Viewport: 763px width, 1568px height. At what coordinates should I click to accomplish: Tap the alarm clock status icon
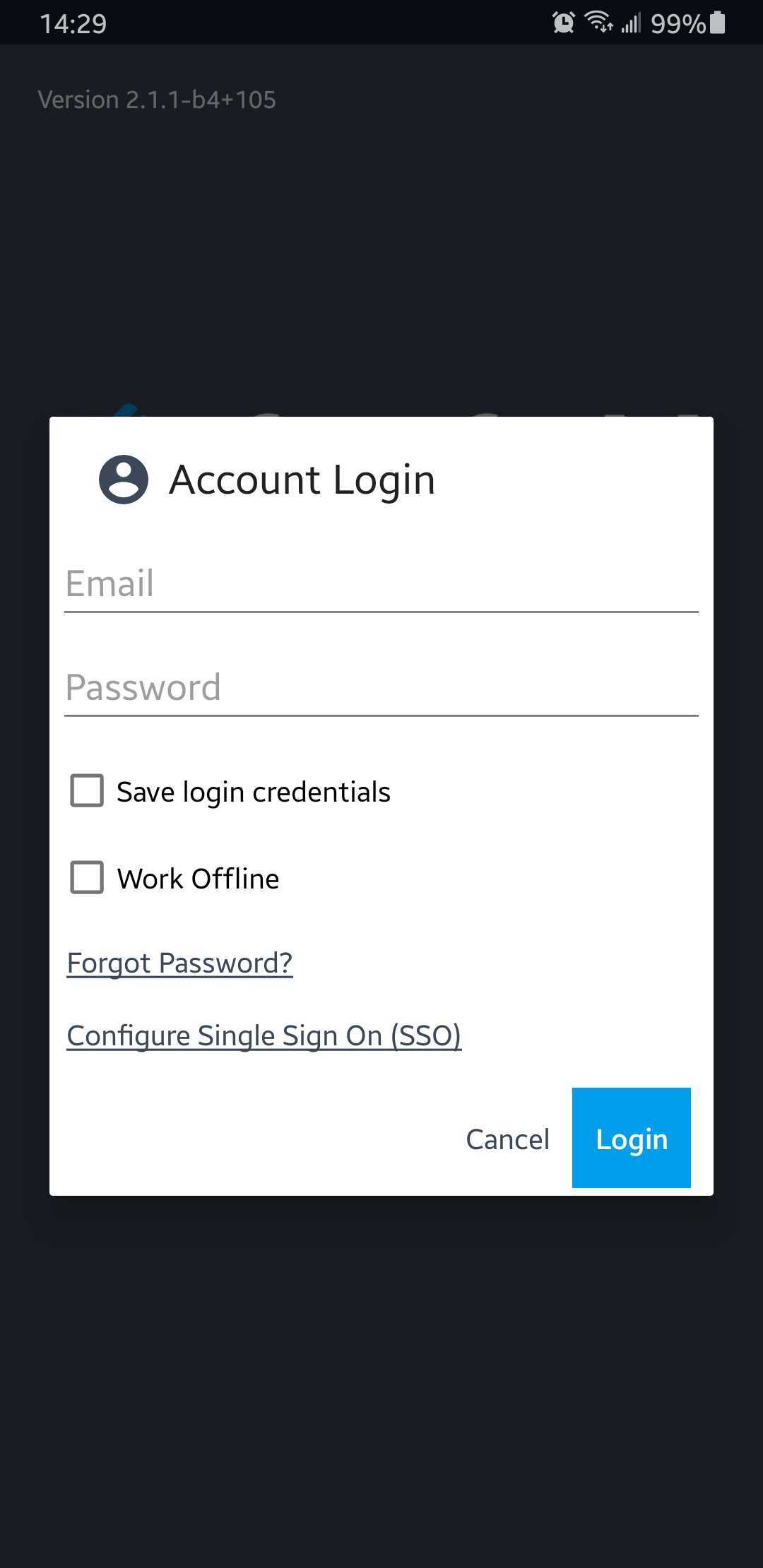(x=563, y=23)
